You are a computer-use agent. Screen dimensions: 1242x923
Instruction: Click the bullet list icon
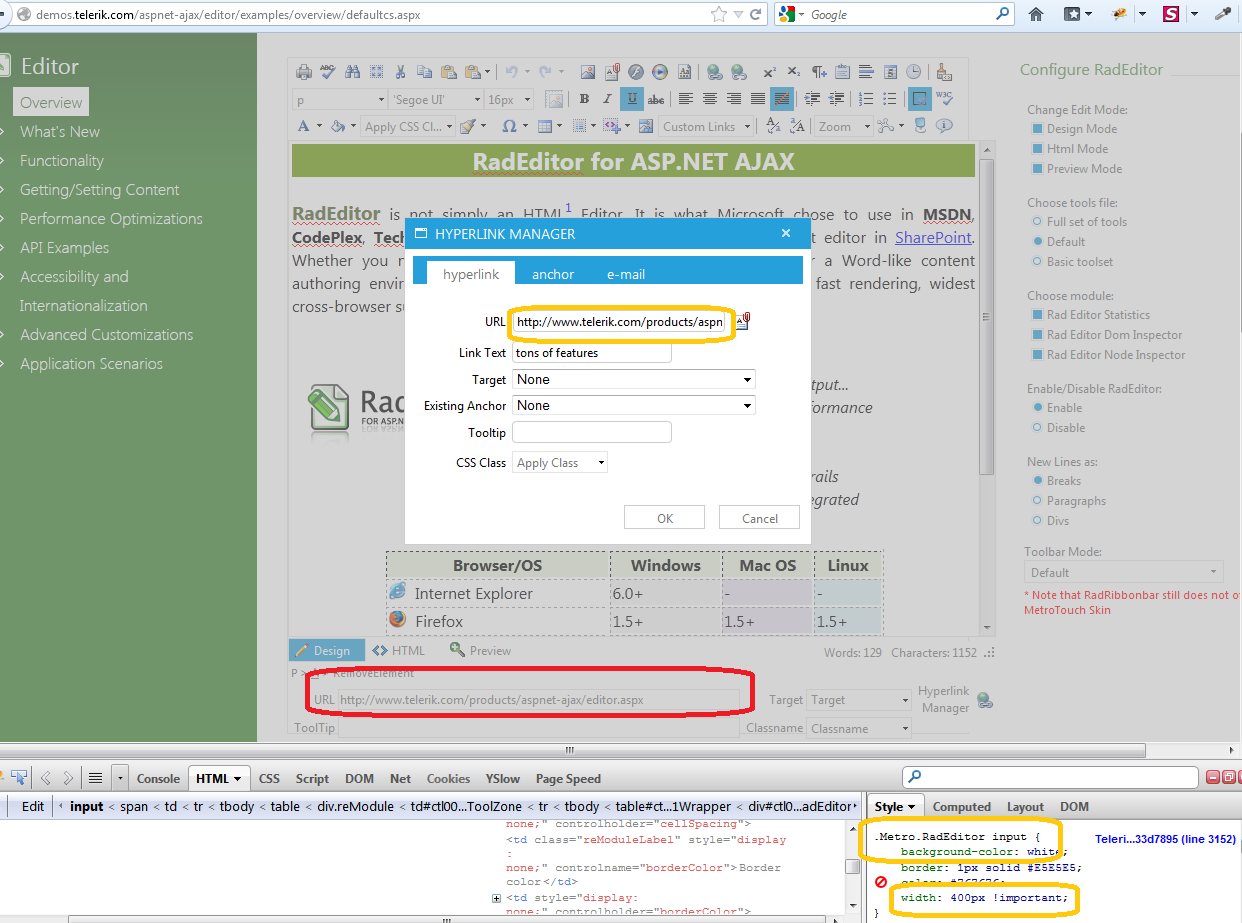click(889, 99)
